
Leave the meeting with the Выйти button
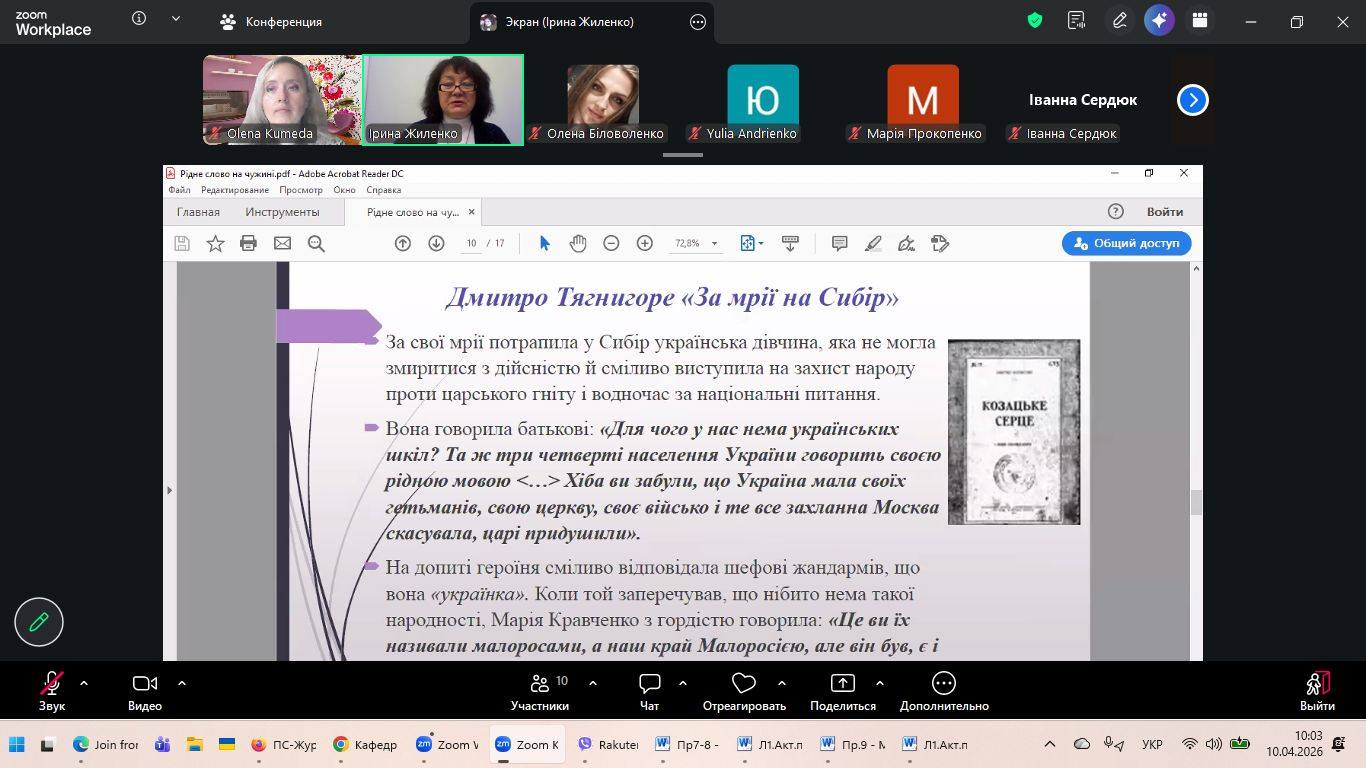pos(1317,691)
